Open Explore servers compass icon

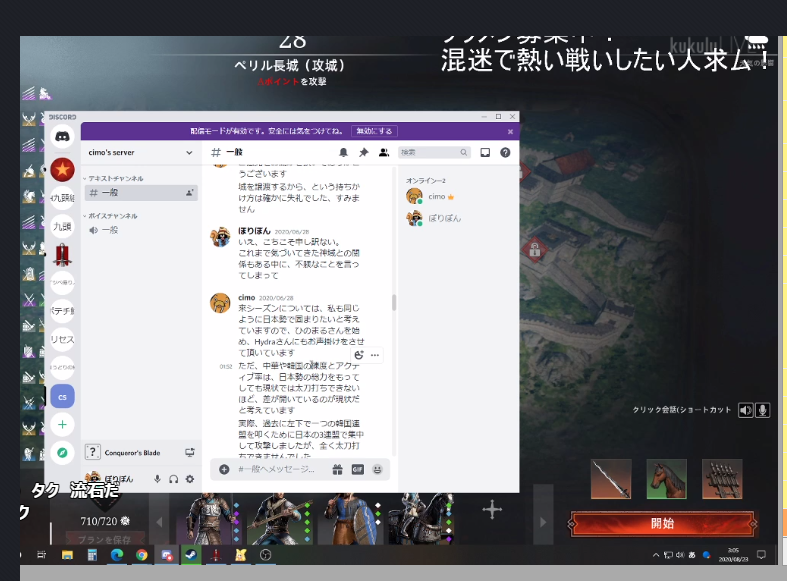coord(62,453)
